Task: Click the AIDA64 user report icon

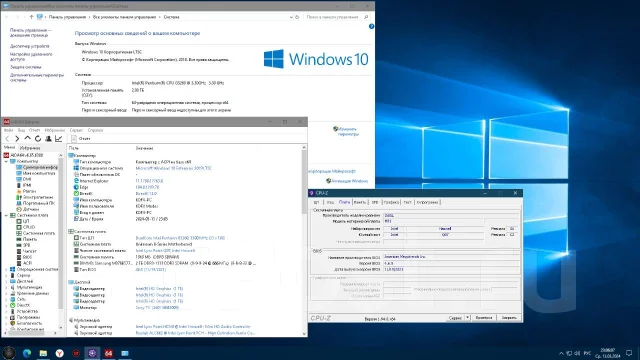Action: click(x=48, y=139)
